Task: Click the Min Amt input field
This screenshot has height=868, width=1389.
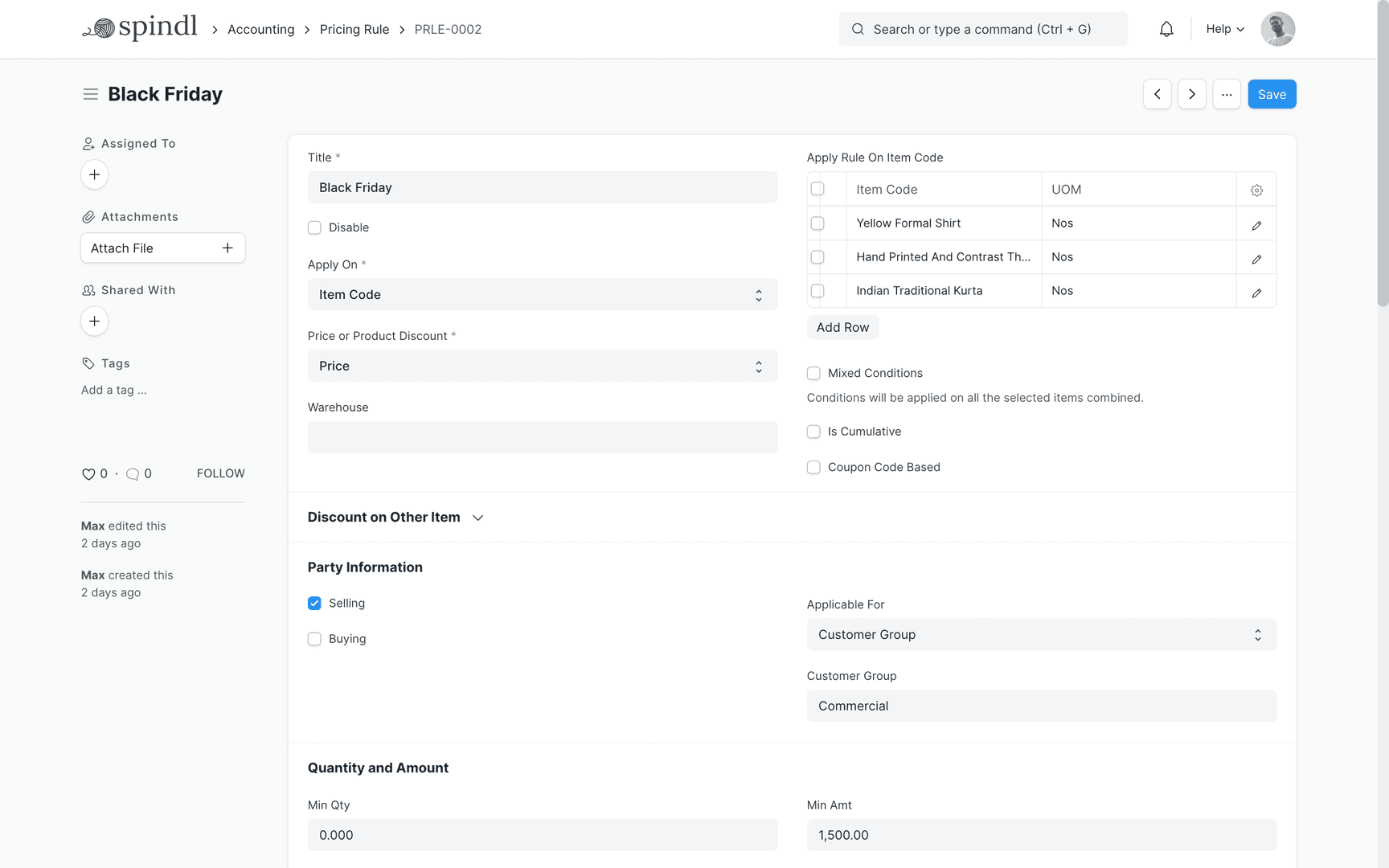Action: tap(1041, 835)
